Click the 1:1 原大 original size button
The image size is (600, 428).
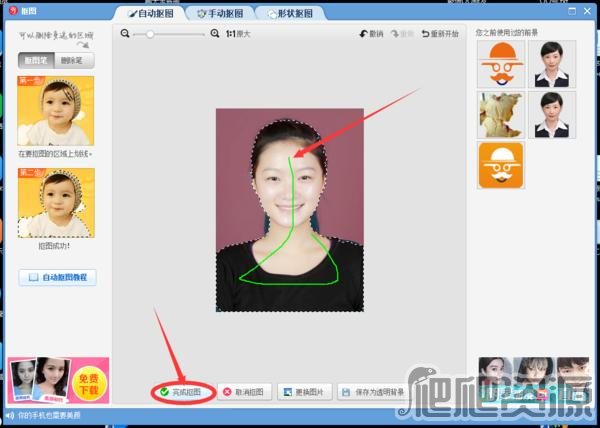click(238, 34)
